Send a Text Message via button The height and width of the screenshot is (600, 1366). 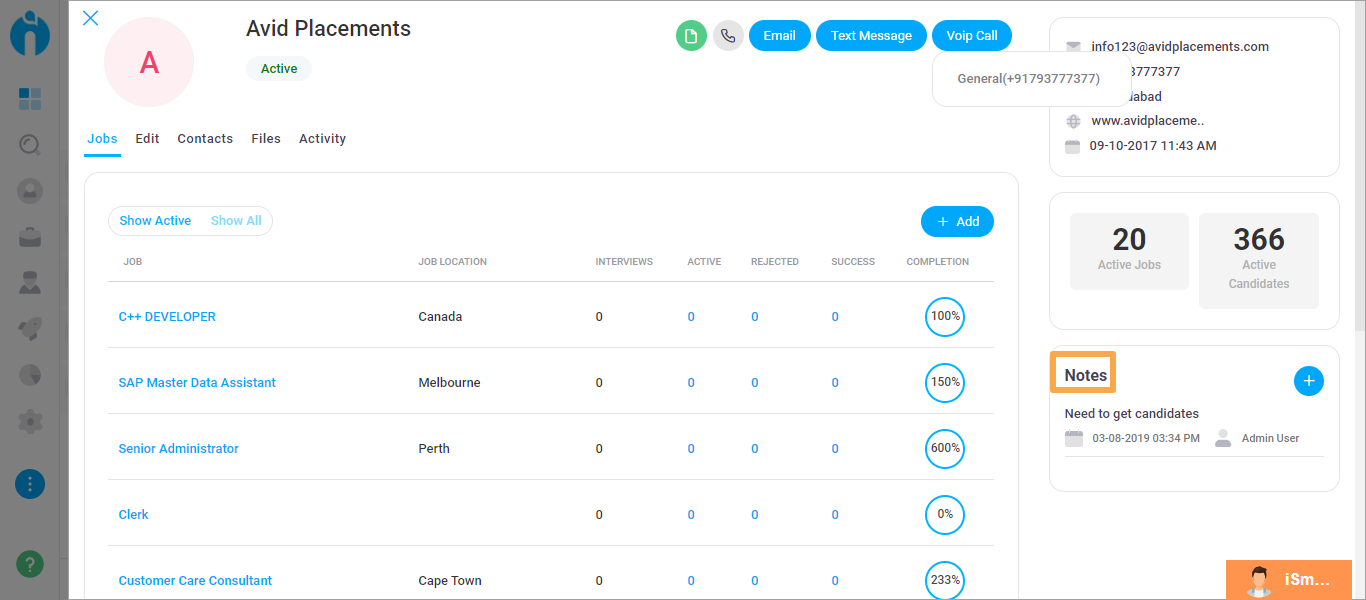click(x=871, y=36)
